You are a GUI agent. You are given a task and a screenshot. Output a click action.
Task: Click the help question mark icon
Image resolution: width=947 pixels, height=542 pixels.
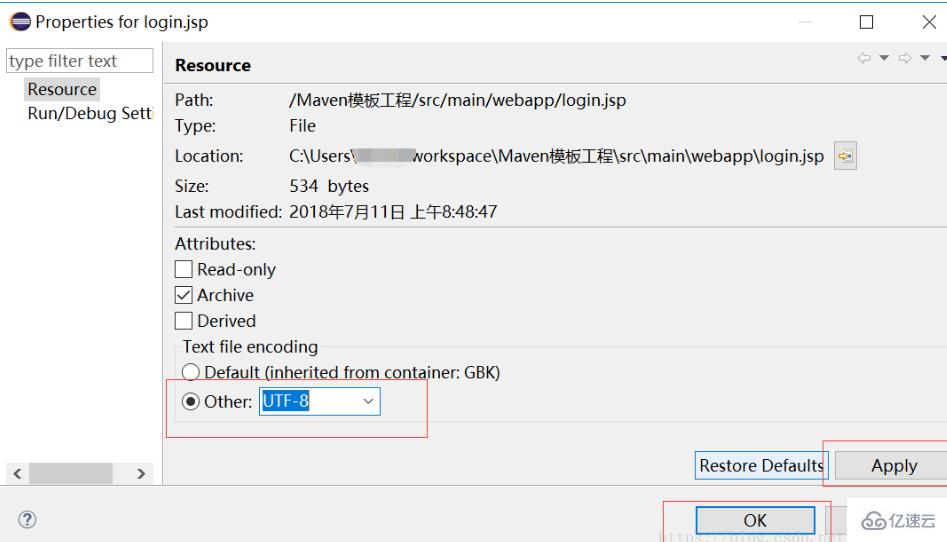[x=27, y=519]
